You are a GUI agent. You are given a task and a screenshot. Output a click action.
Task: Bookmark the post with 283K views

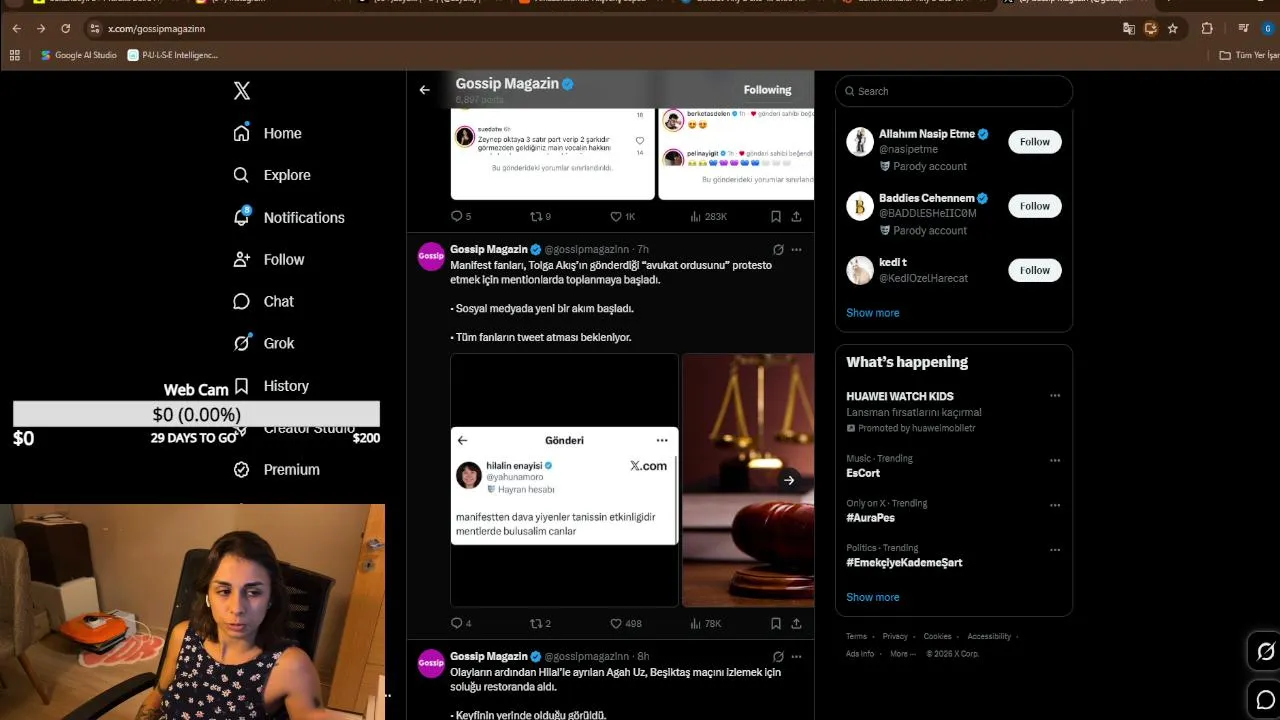(776, 216)
